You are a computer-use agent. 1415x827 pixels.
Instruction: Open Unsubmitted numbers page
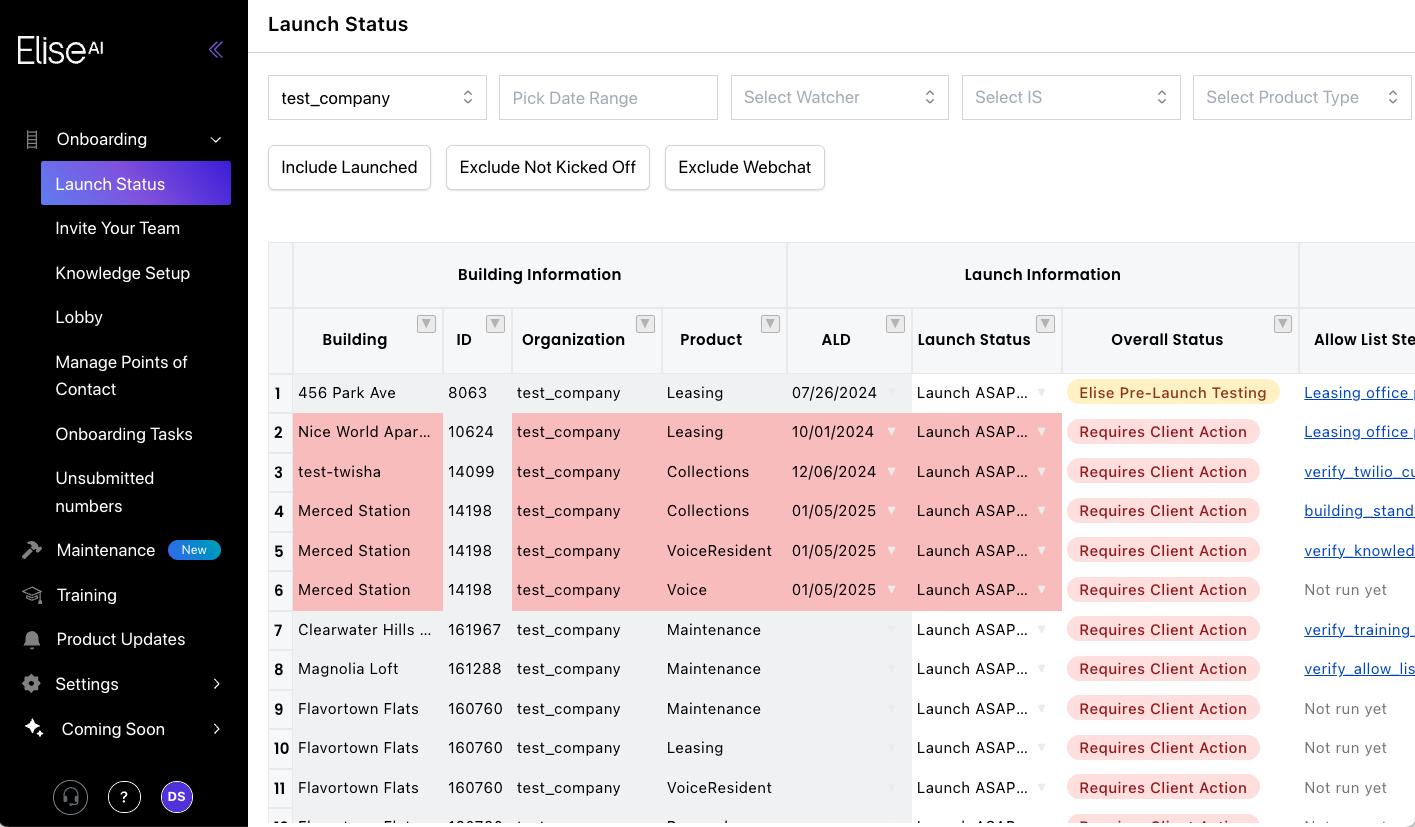pyautogui.click(x=105, y=492)
